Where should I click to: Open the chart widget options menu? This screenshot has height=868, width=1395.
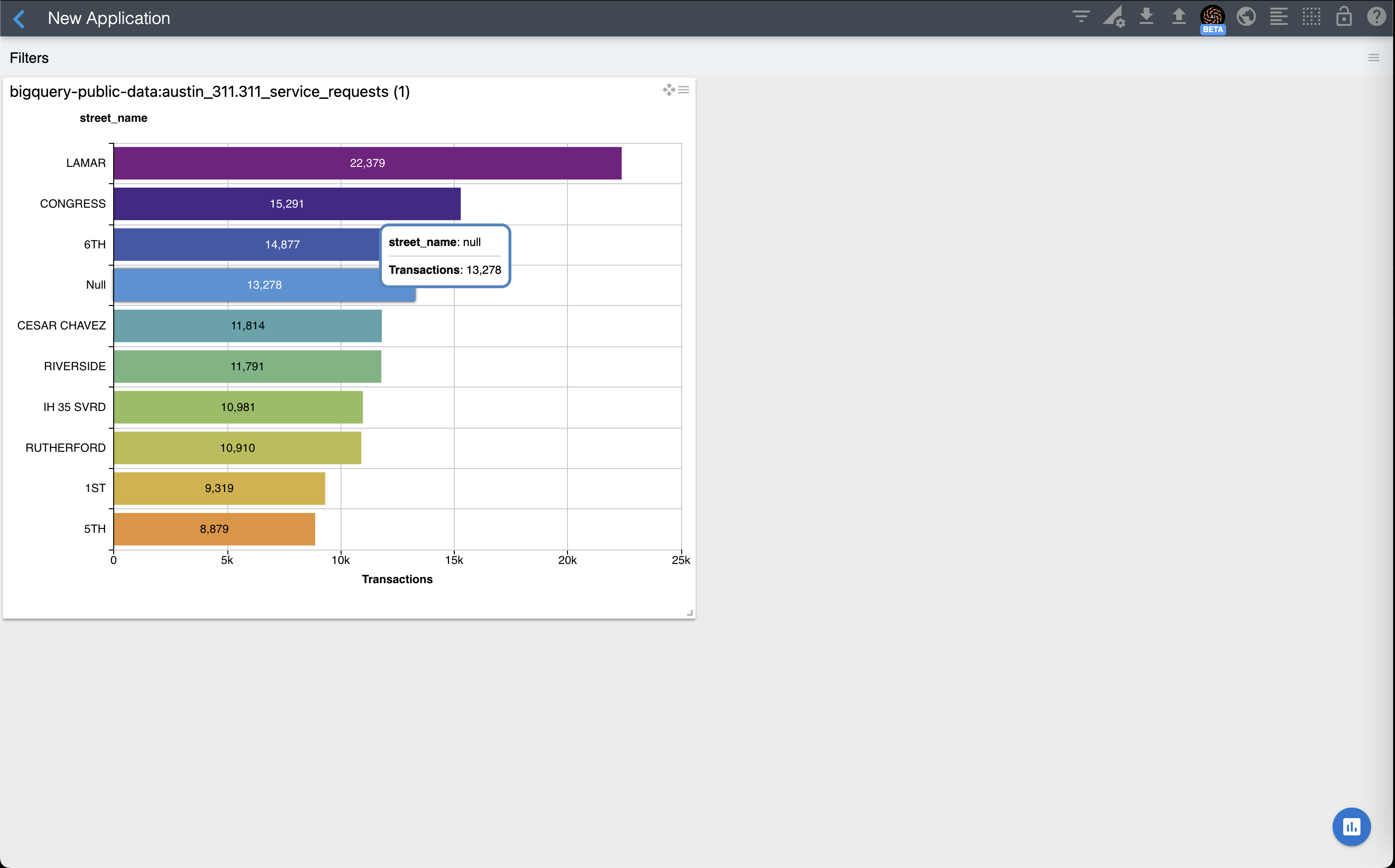684,90
